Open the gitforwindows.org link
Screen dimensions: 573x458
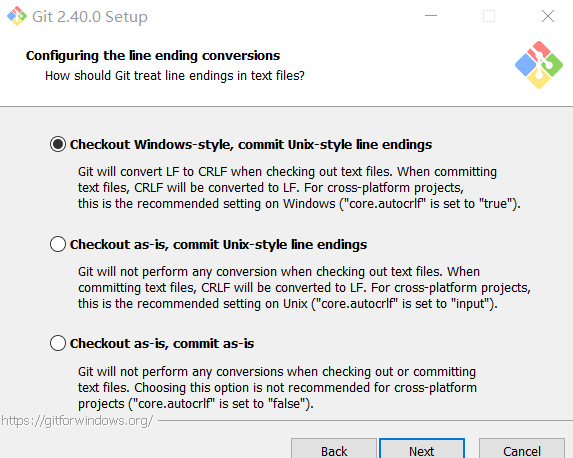click(77, 421)
